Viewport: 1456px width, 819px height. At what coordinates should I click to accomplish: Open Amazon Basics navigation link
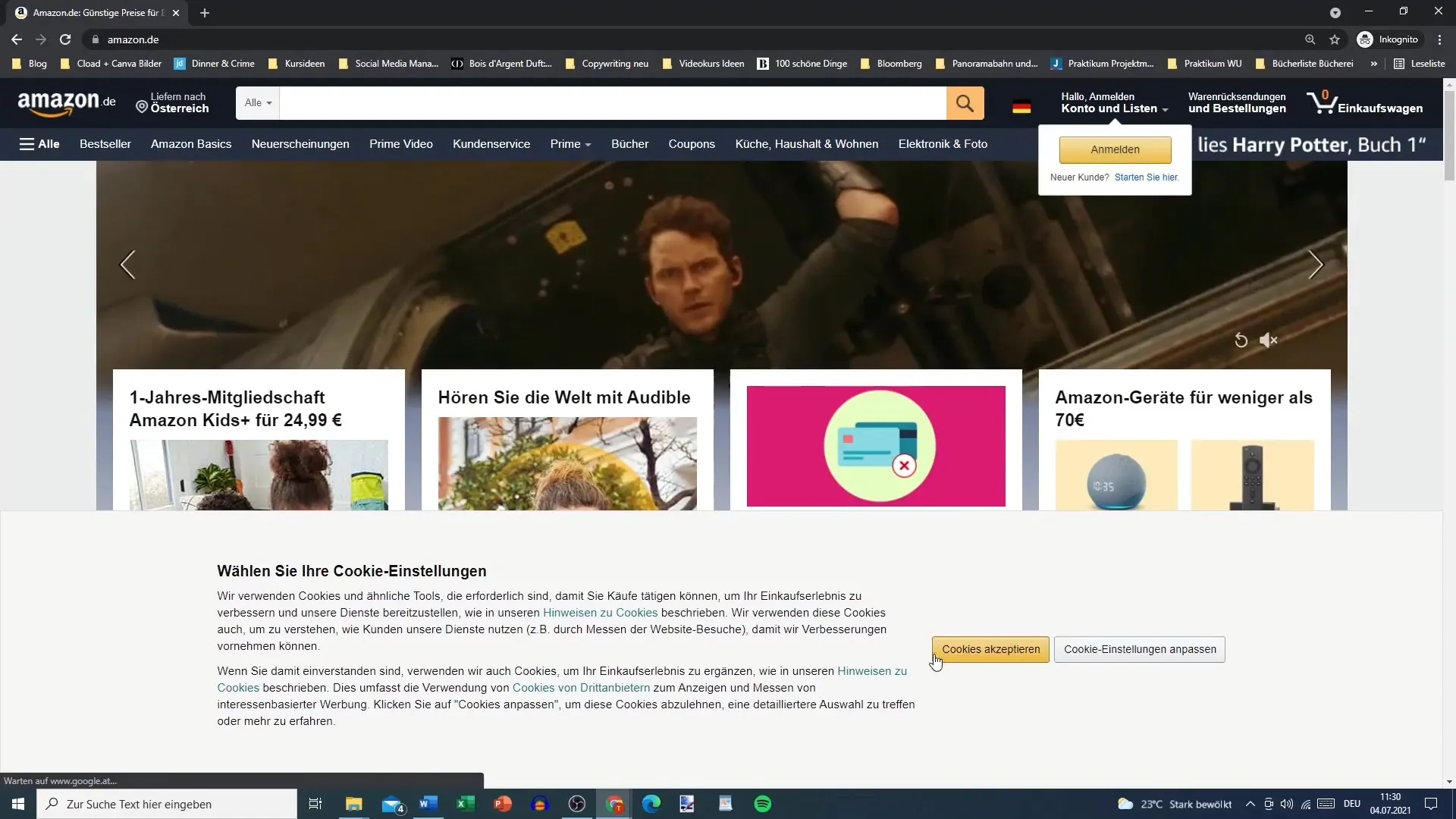click(x=191, y=144)
